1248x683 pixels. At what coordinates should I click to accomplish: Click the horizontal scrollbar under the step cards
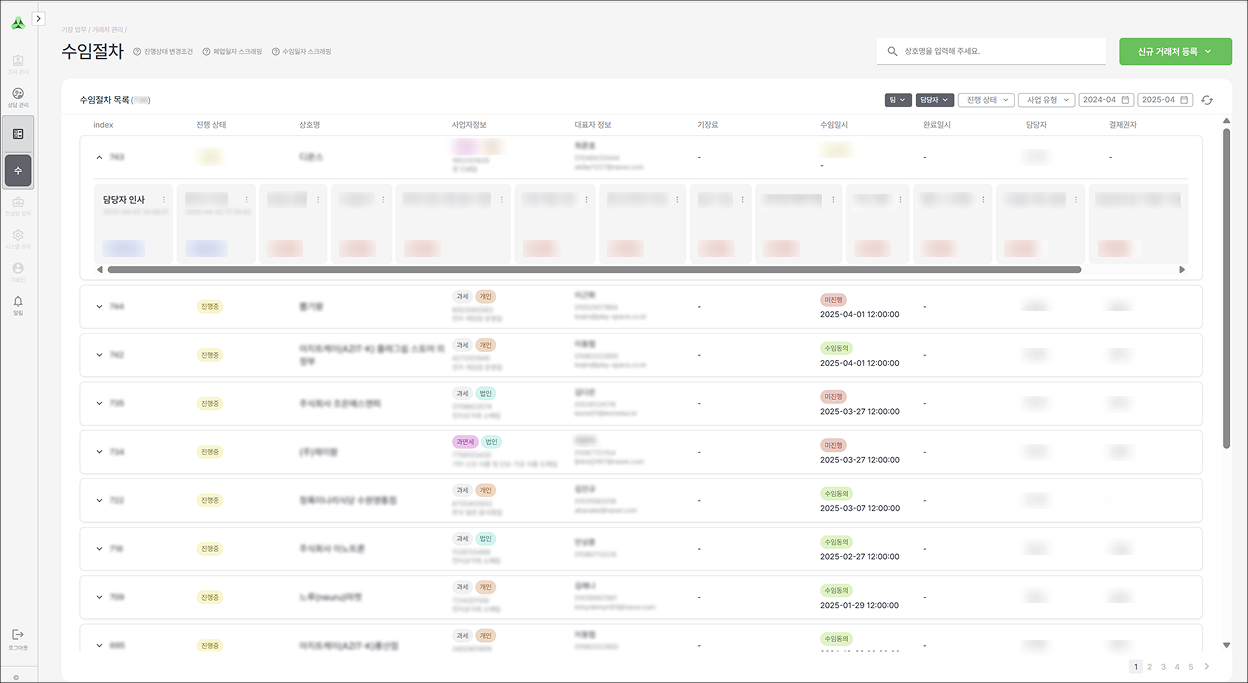594,270
